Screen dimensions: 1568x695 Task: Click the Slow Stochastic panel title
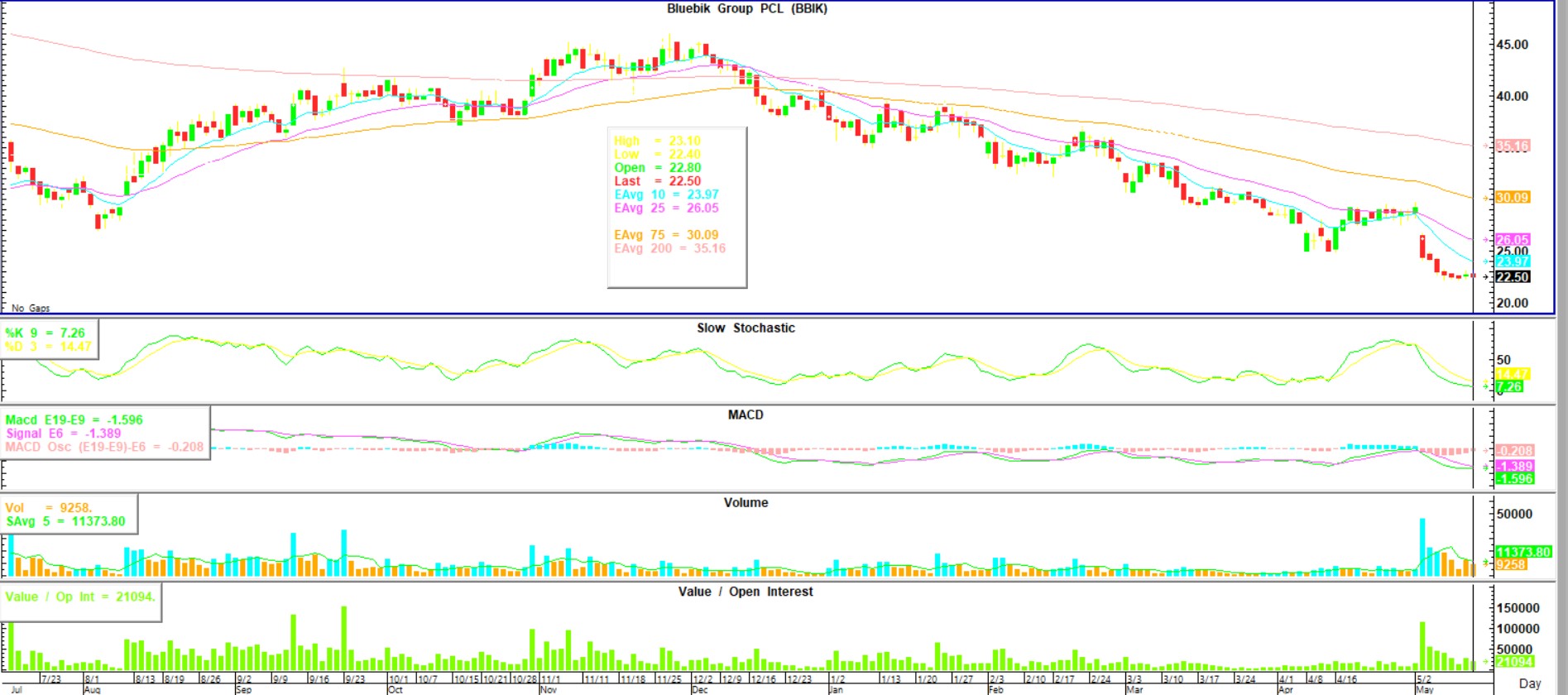point(746,328)
